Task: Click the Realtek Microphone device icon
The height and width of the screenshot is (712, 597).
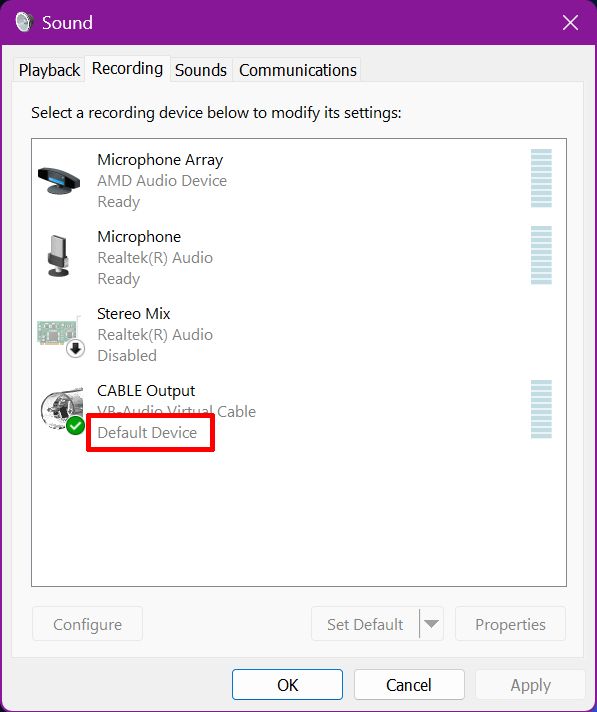Action: (x=59, y=256)
